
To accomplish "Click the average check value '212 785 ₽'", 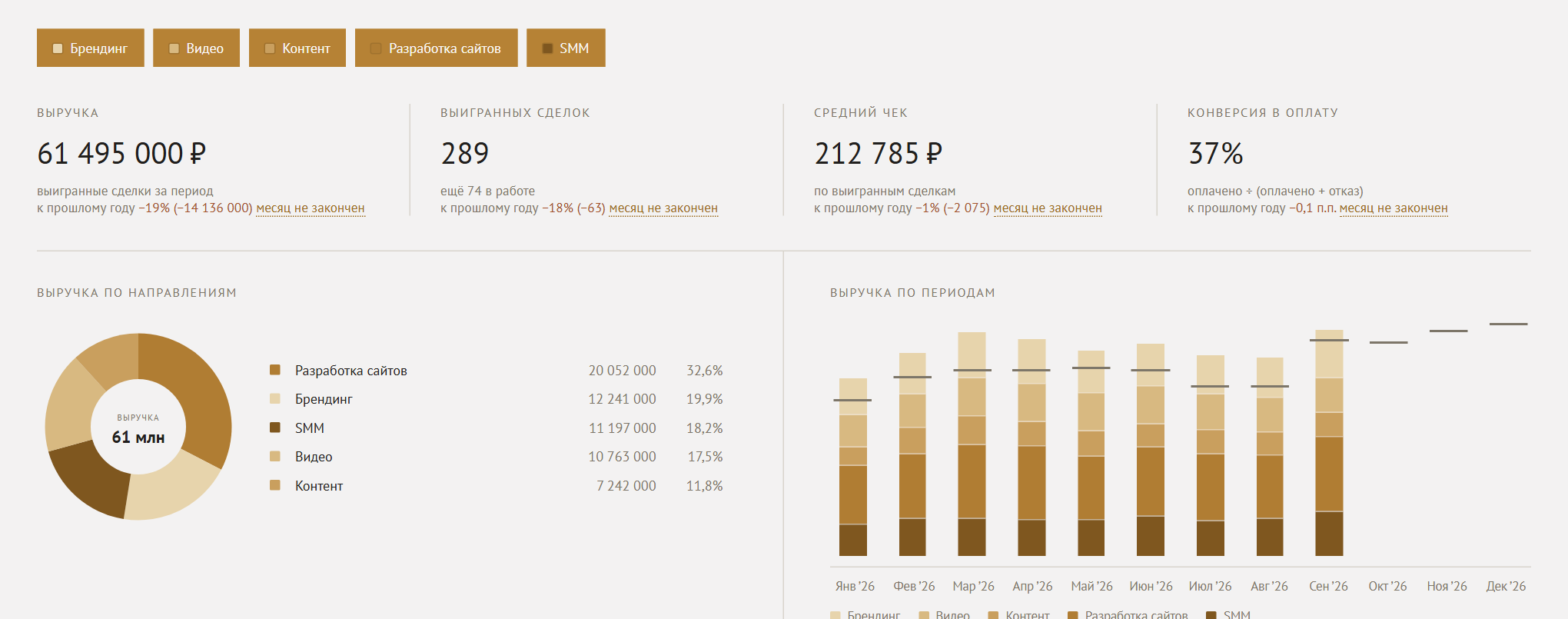I will [x=879, y=154].
